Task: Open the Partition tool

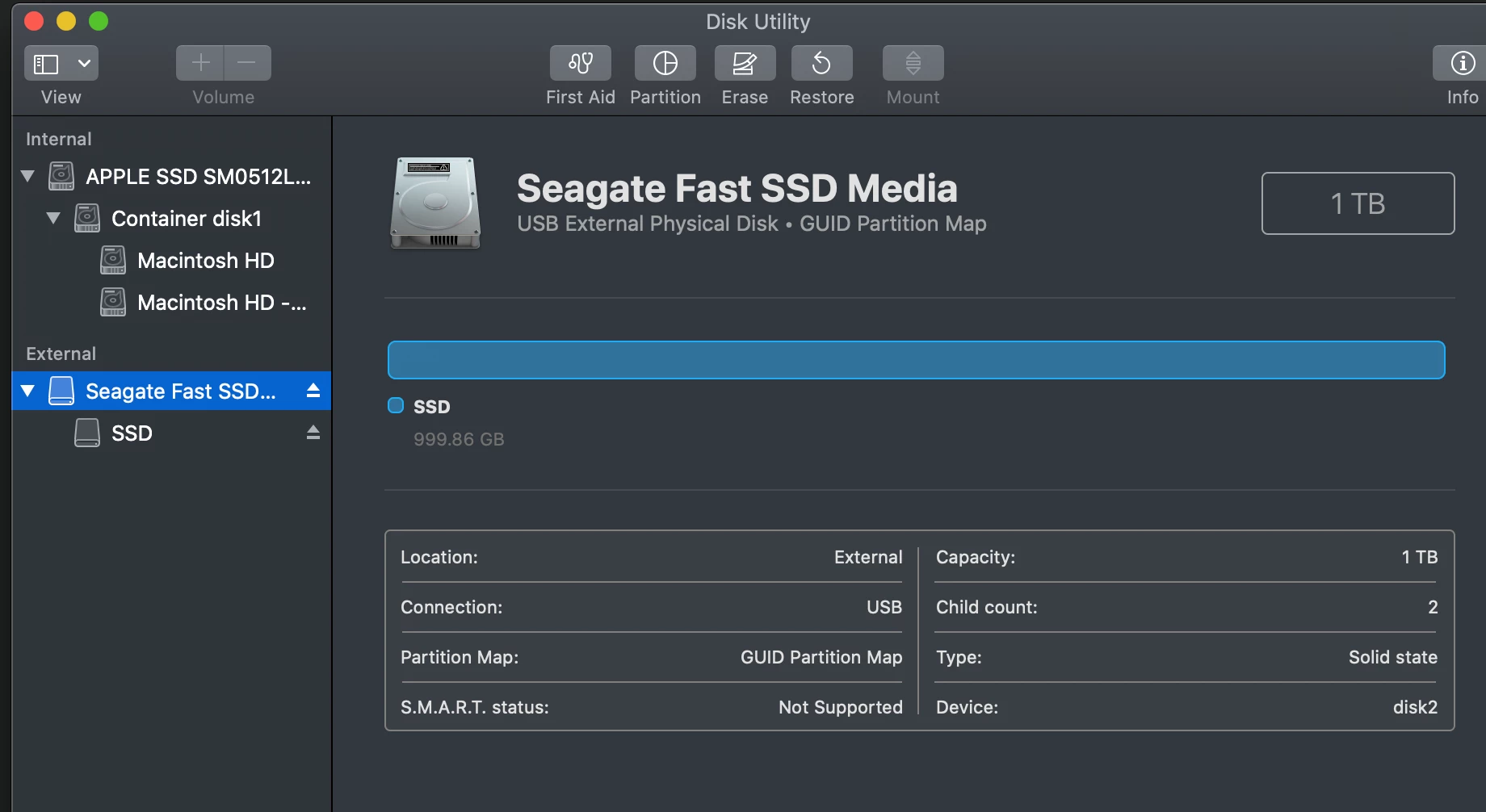Action: click(x=665, y=63)
